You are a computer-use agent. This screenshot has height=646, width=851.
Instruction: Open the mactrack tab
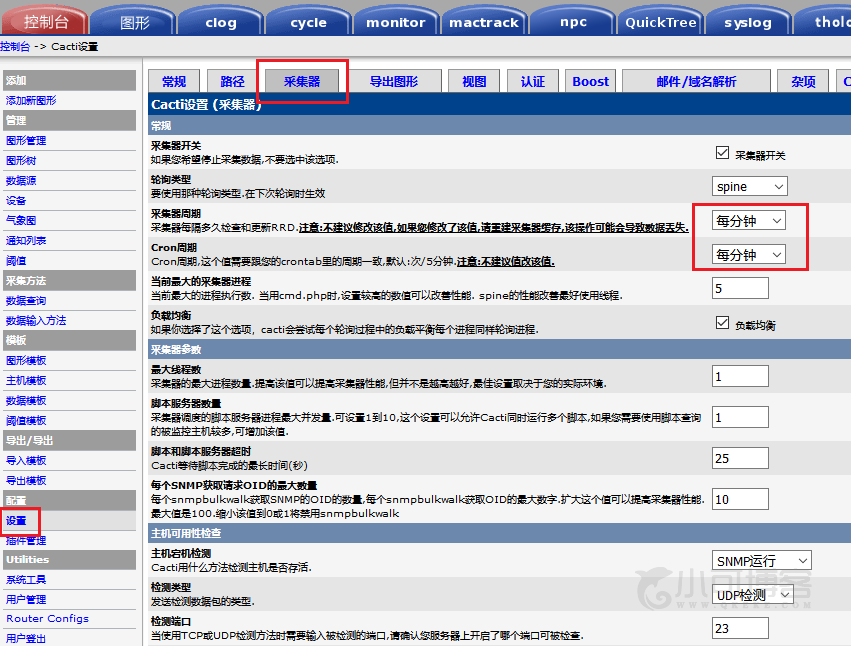tap(484, 22)
